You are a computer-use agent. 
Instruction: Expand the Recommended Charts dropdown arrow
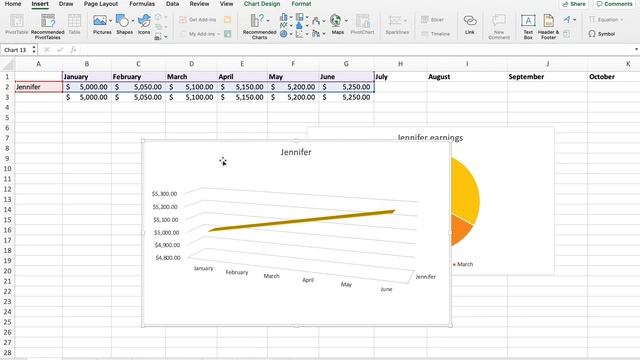pos(268,20)
